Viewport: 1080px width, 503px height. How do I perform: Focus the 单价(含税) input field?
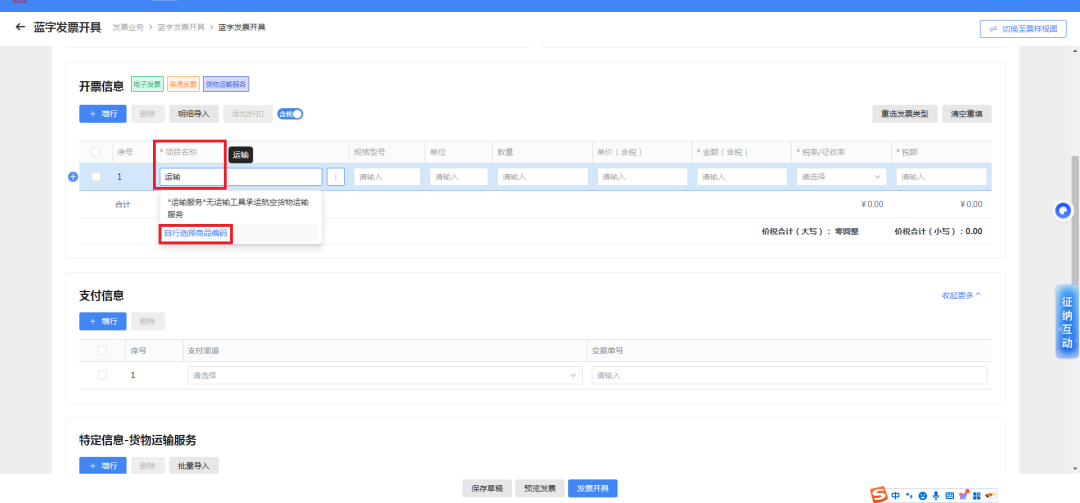pyautogui.click(x=643, y=176)
